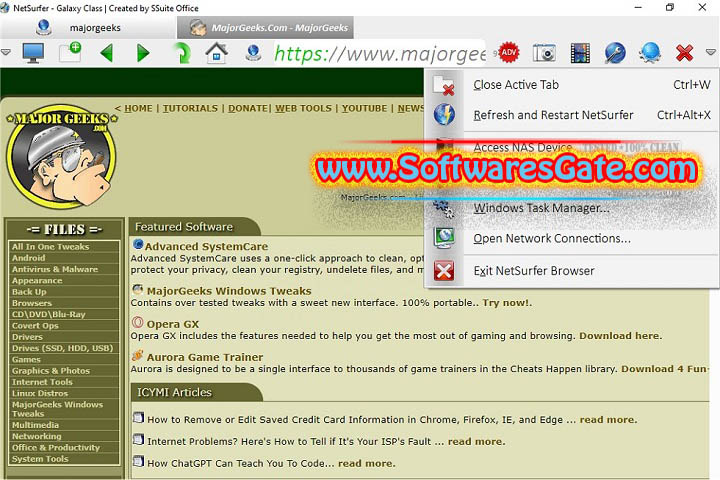This screenshot has height=480, width=720.
Task: Read more about ChatGPT coding article
Action: click(366, 463)
